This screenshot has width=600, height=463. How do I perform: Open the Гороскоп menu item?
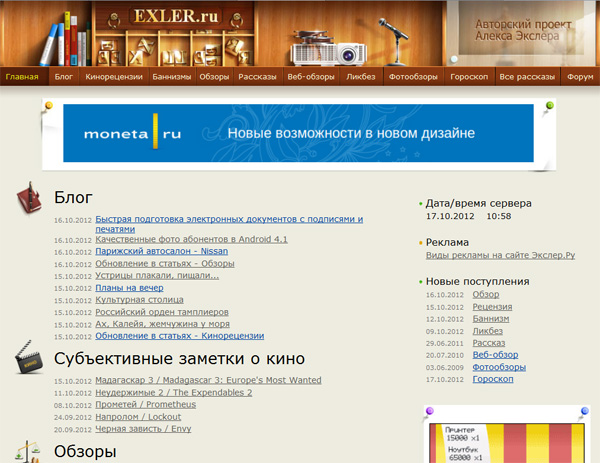(468, 76)
